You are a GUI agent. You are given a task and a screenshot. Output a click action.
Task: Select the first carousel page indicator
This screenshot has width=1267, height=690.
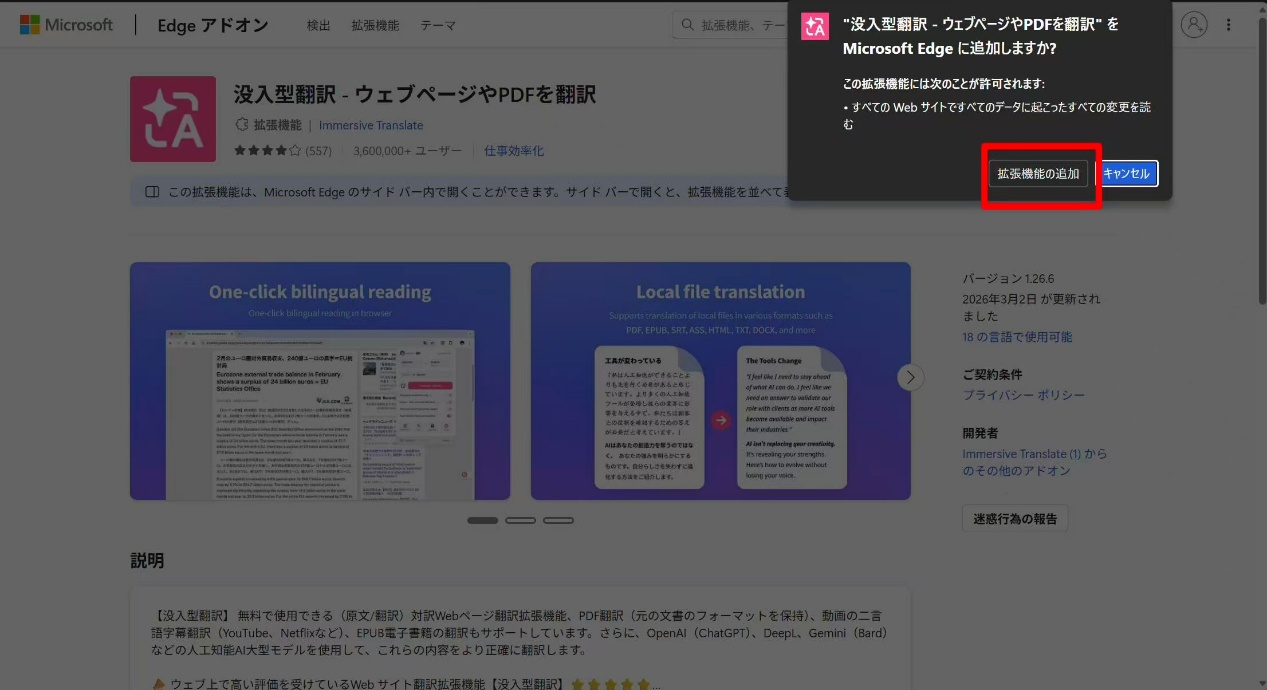[x=482, y=520]
